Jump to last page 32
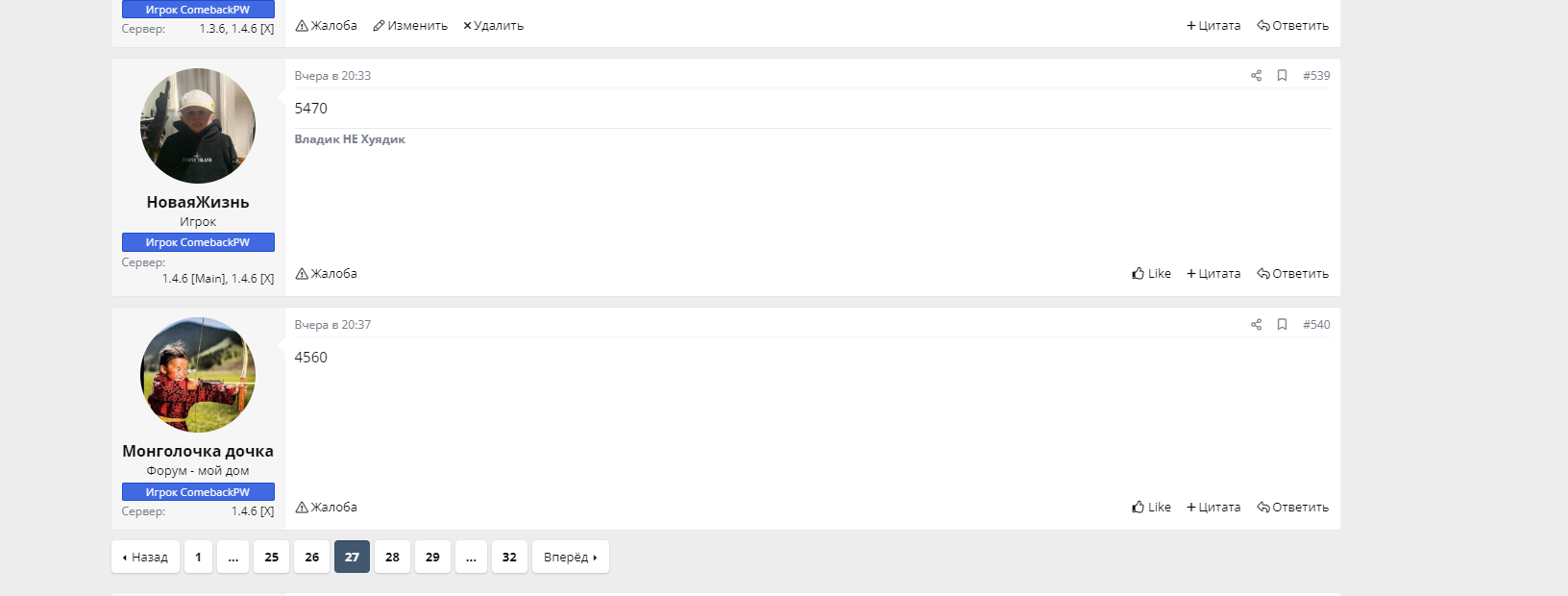The image size is (1568, 596). [x=509, y=558]
